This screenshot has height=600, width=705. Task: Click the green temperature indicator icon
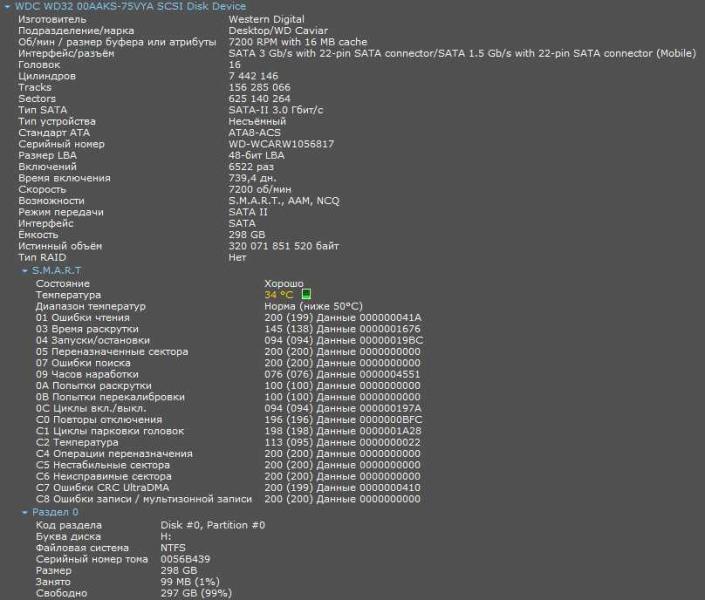[x=307, y=295]
